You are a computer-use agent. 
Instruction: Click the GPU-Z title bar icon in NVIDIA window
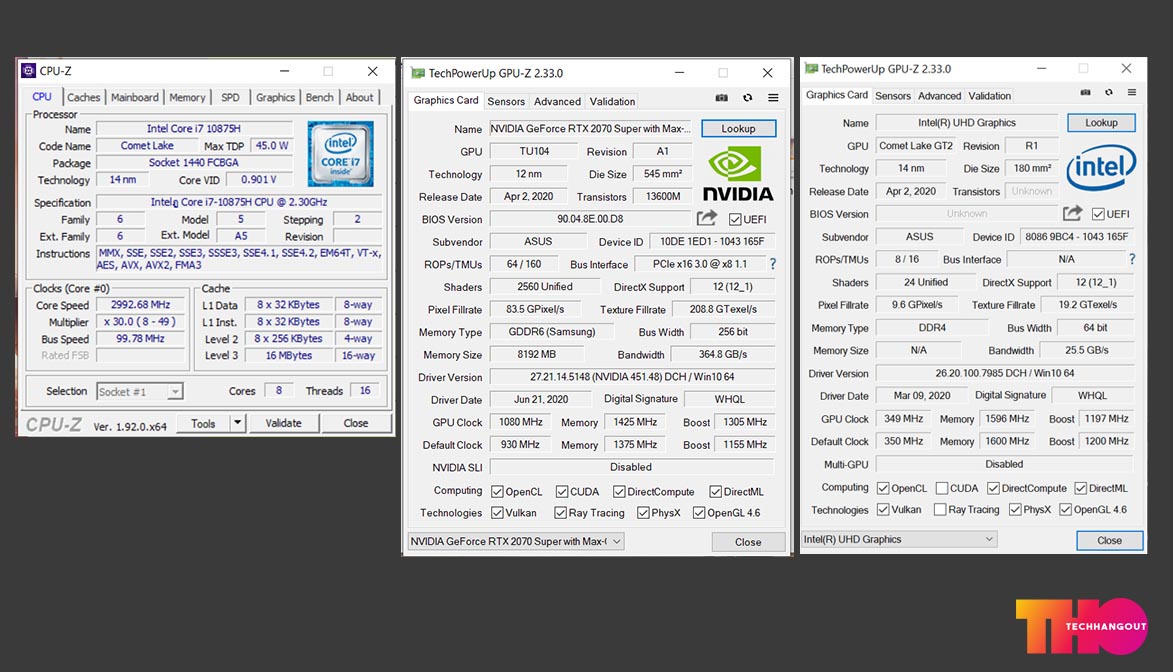[417, 73]
